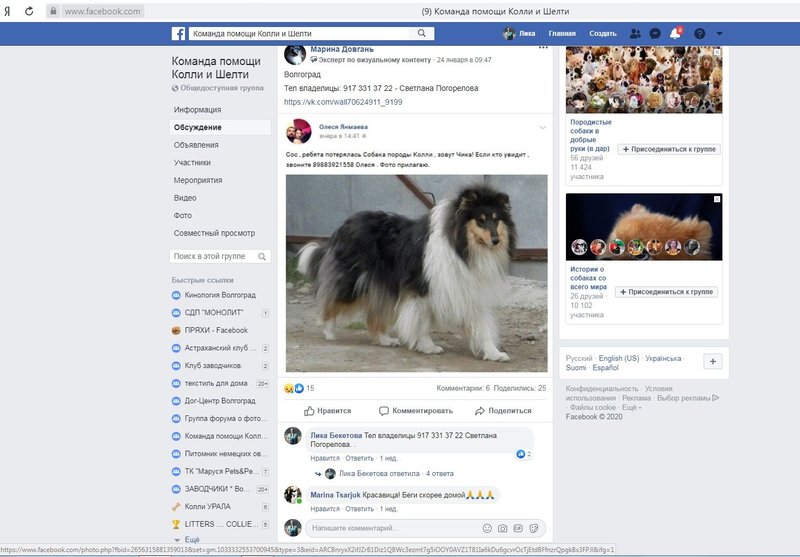Open the help question mark icon

click(x=699, y=34)
